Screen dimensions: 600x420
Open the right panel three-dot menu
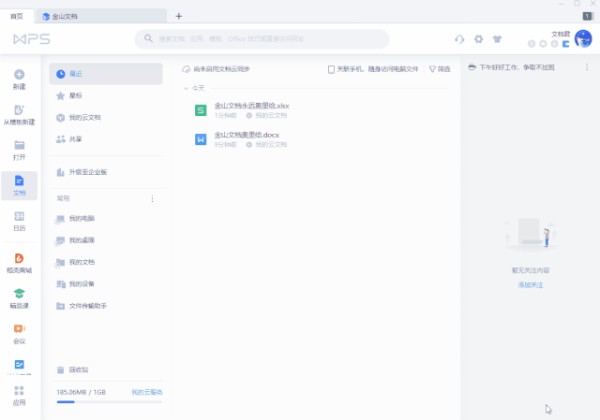click(x=587, y=67)
